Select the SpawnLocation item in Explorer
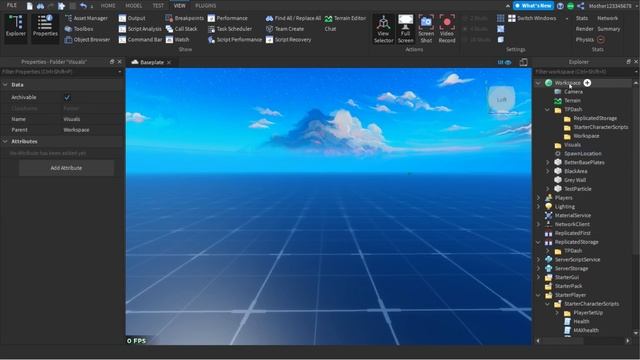This screenshot has width=640, height=360. (582, 153)
